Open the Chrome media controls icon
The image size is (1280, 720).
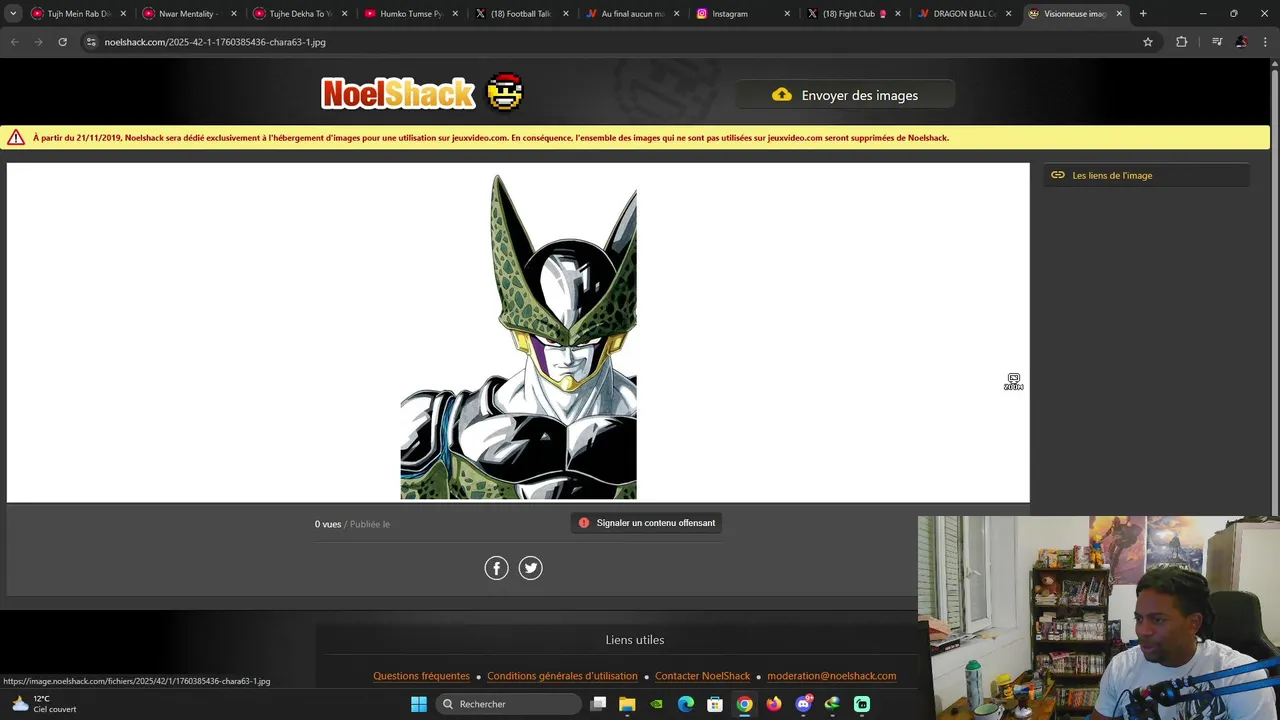(x=1217, y=42)
